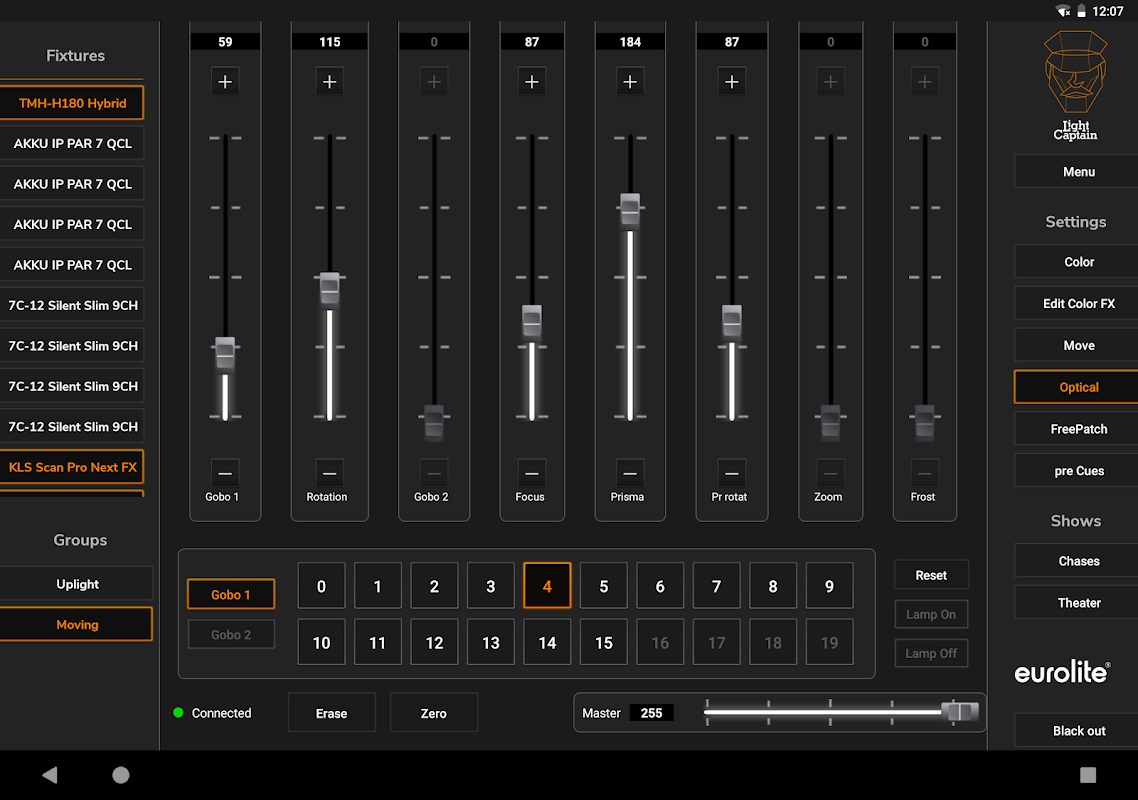Select gobo number 2
Image resolution: width=1138 pixels, height=800 pixels.
pyautogui.click(x=434, y=586)
